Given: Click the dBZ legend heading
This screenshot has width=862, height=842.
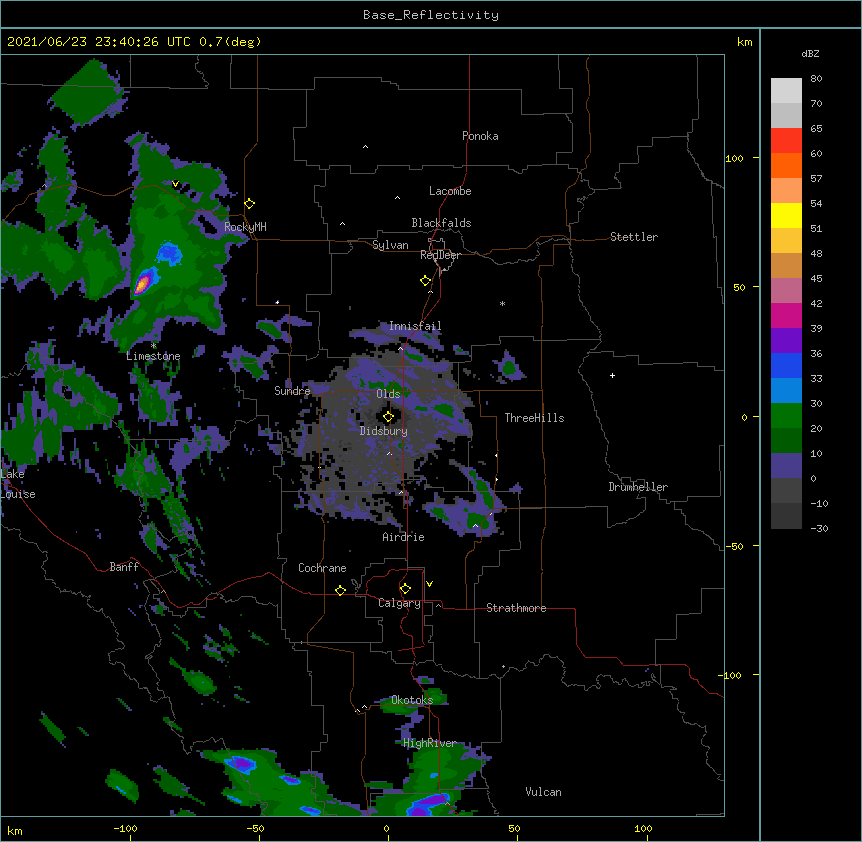Looking at the screenshot, I should (x=810, y=54).
